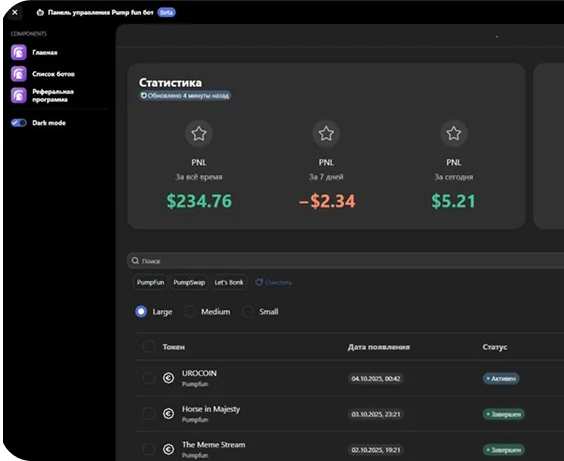Open The Meme Stream token name
Screen dimensions: 564x461
[214, 445]
